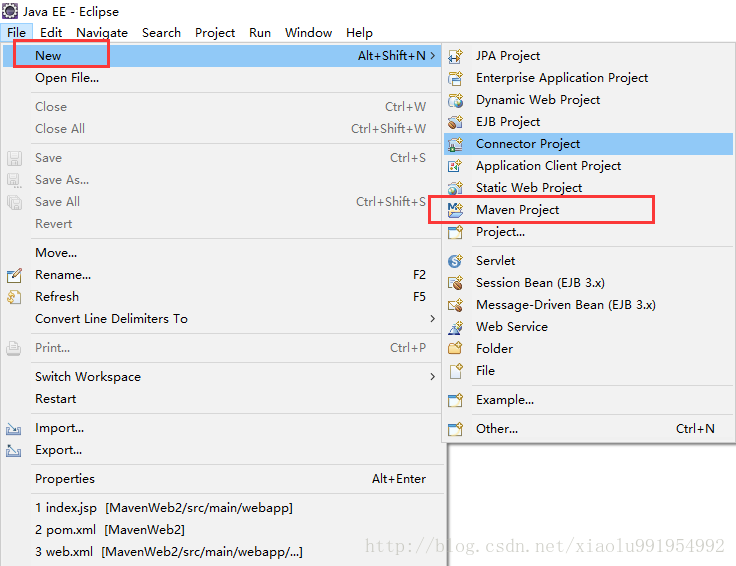Expand Convert Line Delimiters To submenu arrow
This screenshot has width=736, height=566.
pos(432,319)
